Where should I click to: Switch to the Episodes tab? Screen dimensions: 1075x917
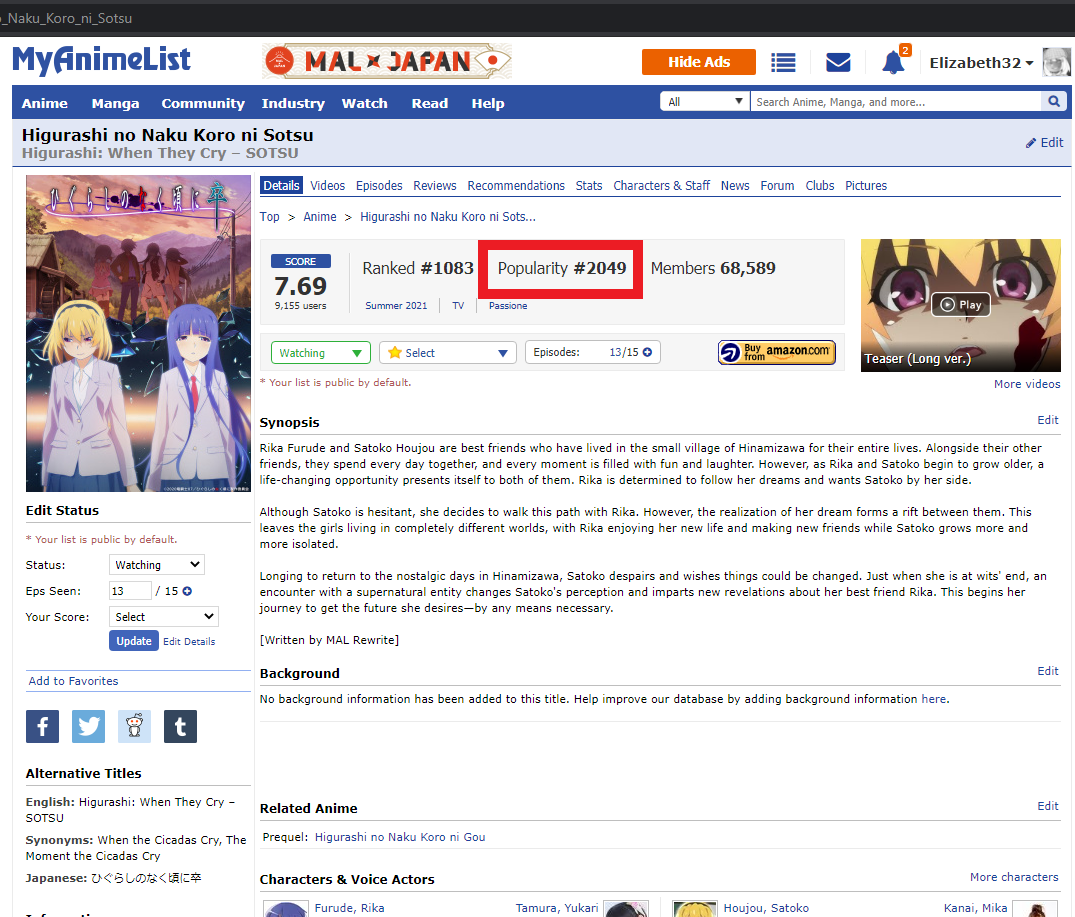379,186
